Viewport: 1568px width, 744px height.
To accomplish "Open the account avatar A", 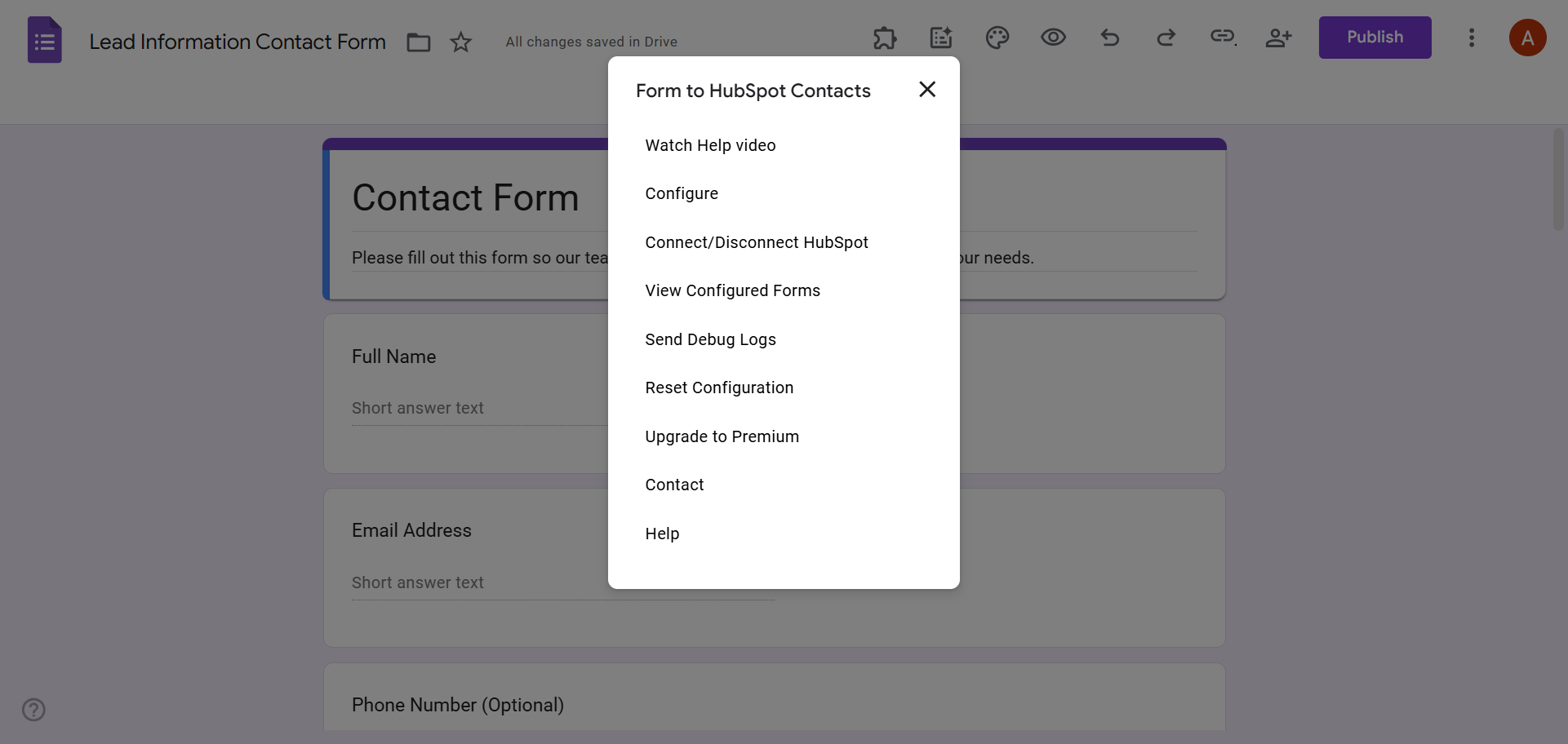I will pyautogui.click(x=1527, y=38).
